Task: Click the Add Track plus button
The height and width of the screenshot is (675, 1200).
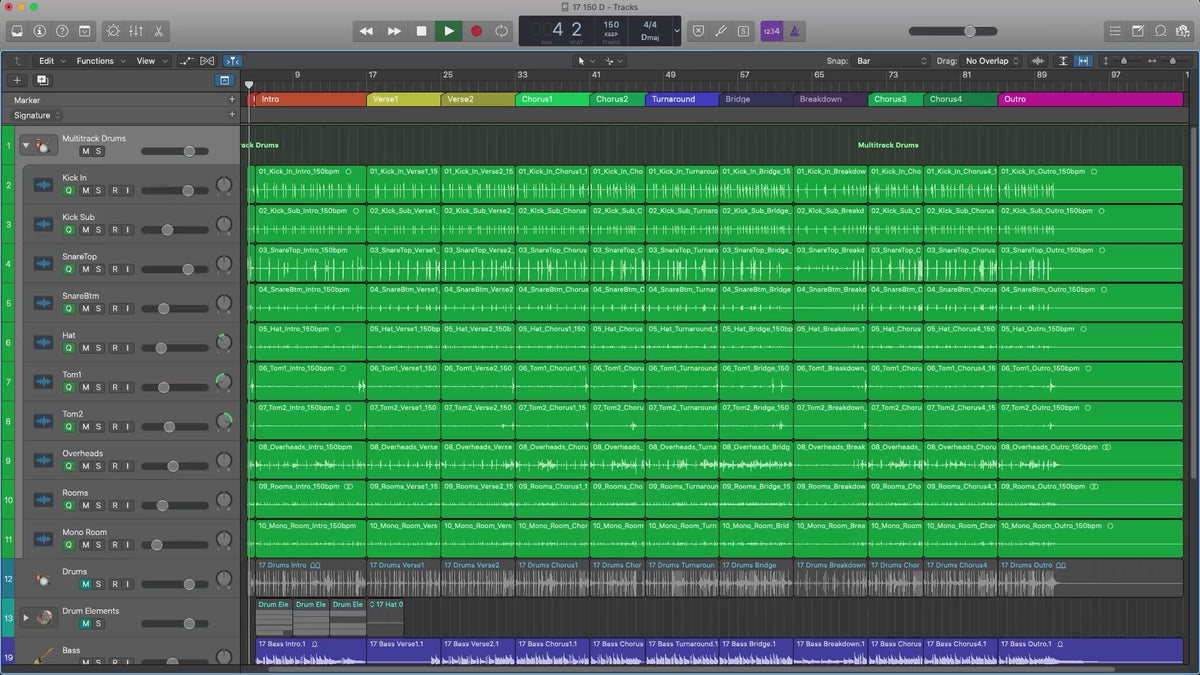Action: coord(17,80)
